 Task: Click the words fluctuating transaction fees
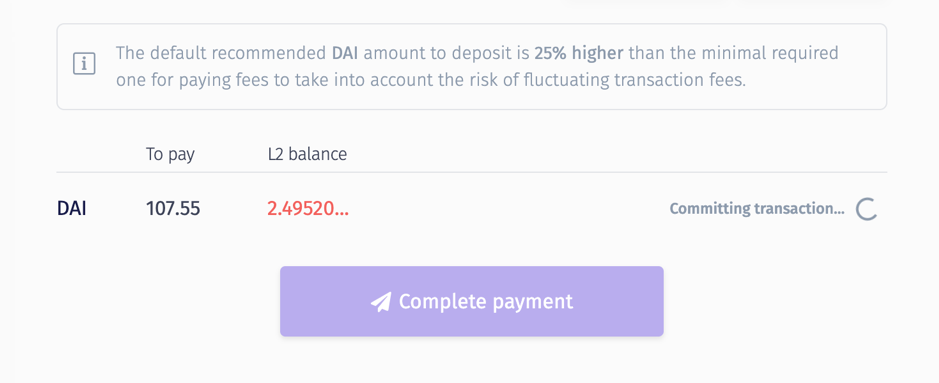(634, 80)
